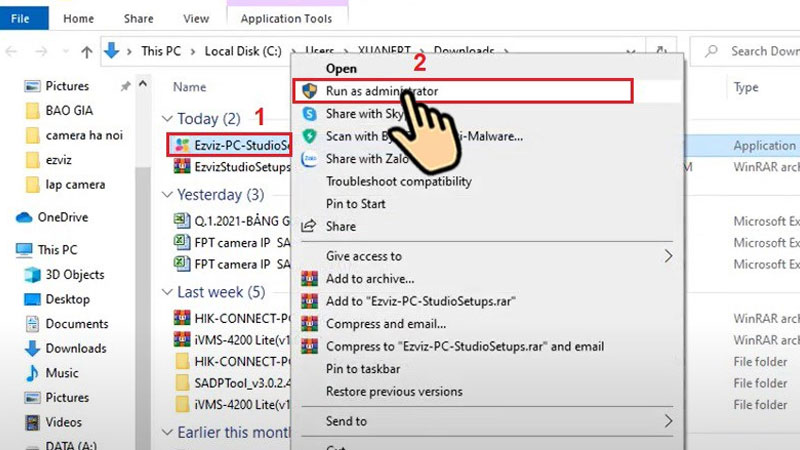Choose Run as administrator

pyautogui.click(x=463, y=91)
